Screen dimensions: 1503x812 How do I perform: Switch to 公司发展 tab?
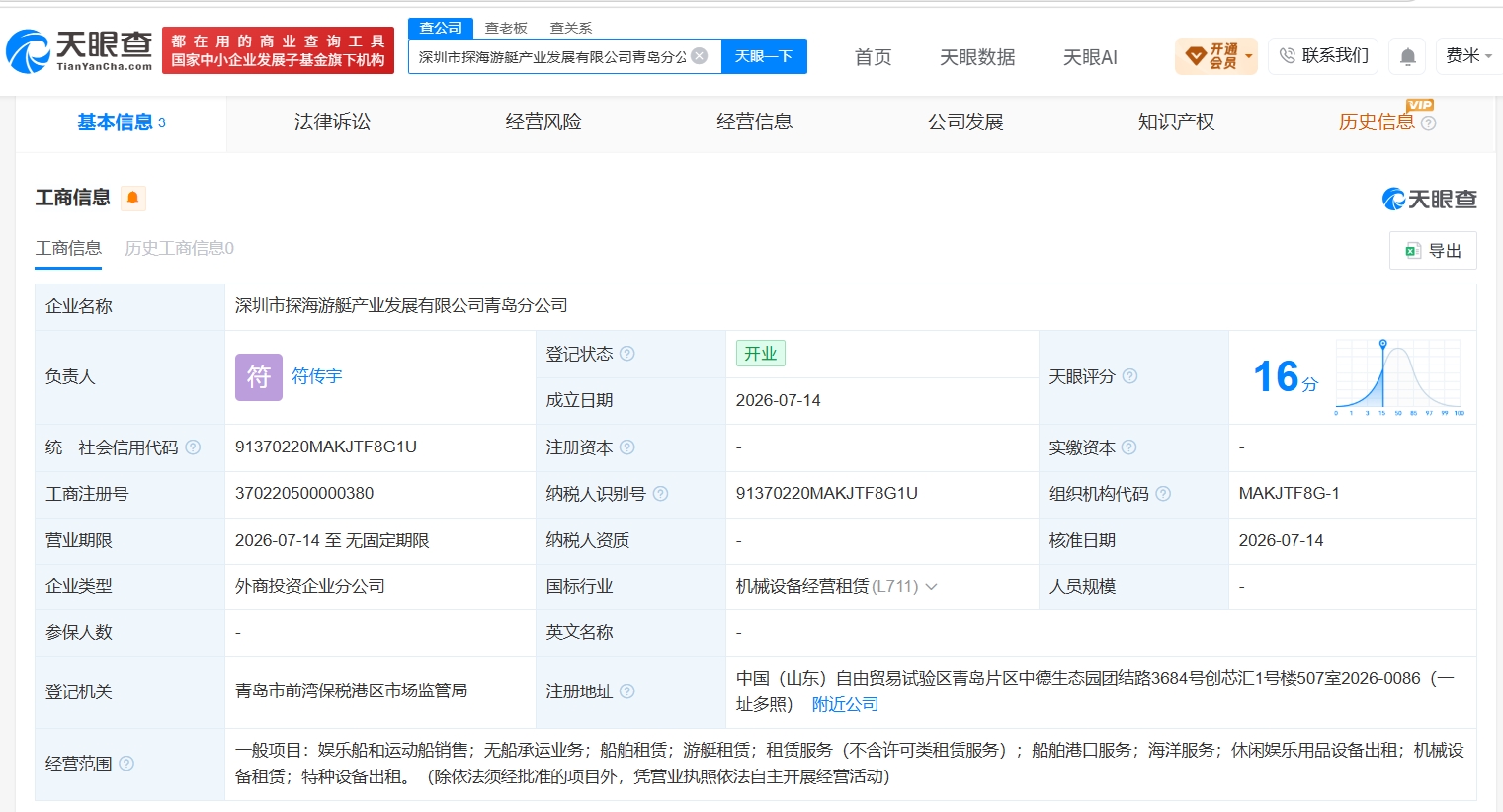[965, 122]
